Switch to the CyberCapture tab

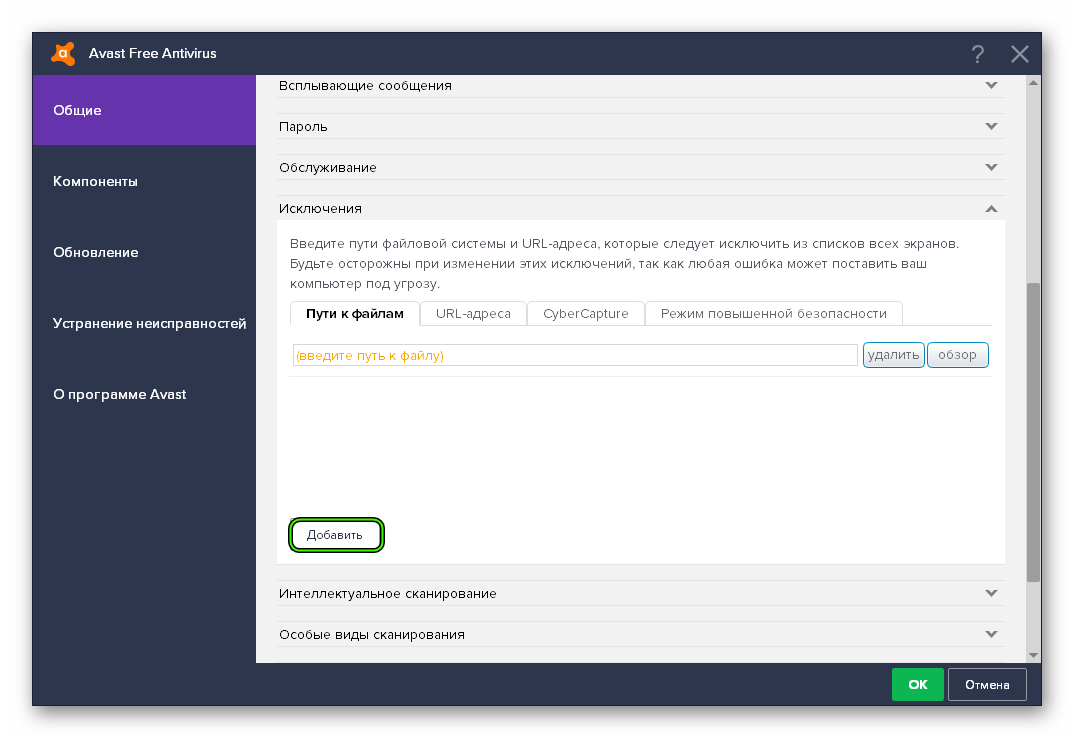point(586,314)
